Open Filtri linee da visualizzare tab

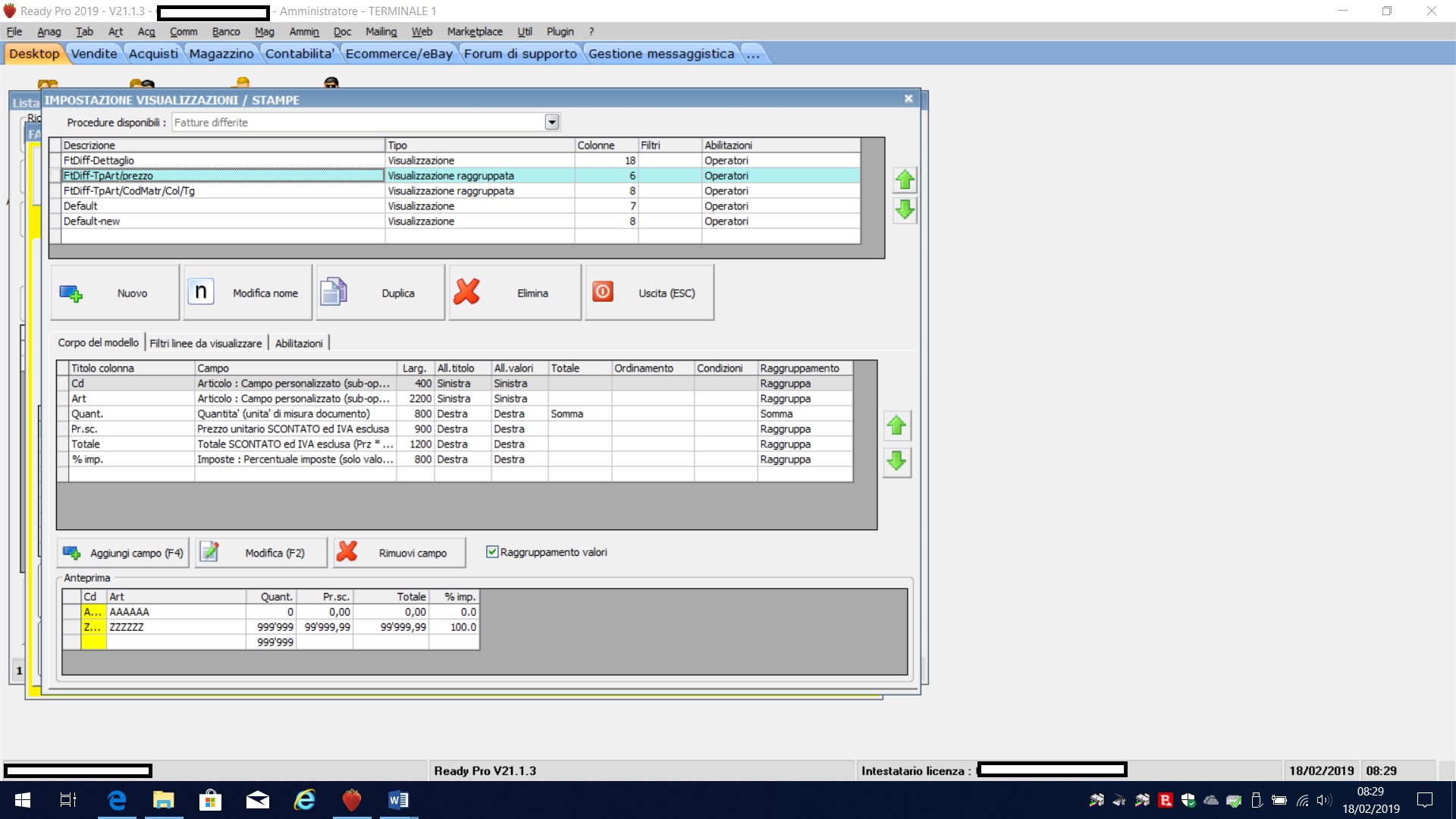[206, 344]
